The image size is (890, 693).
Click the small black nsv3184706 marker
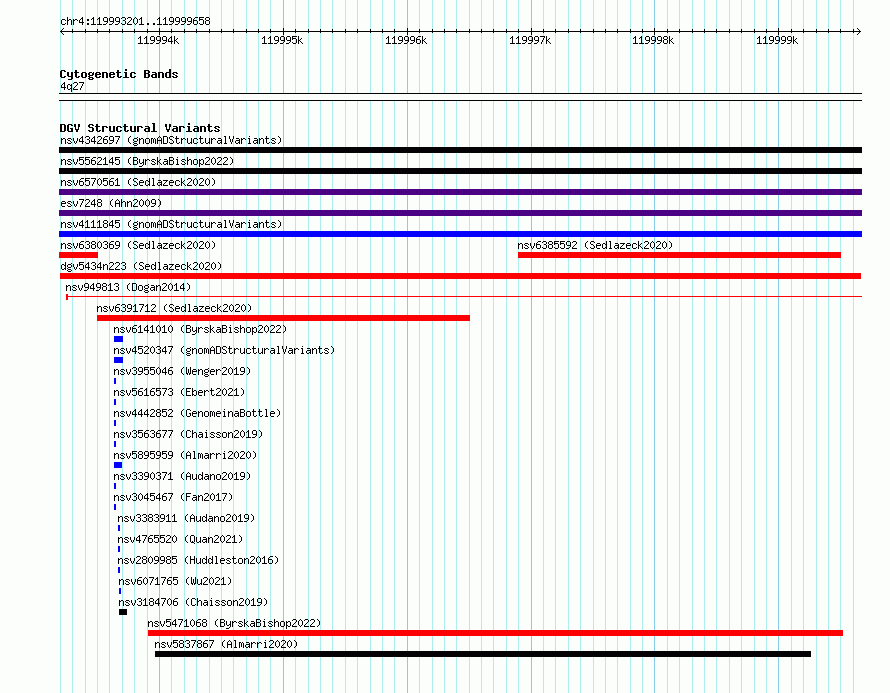coord(123,612)
